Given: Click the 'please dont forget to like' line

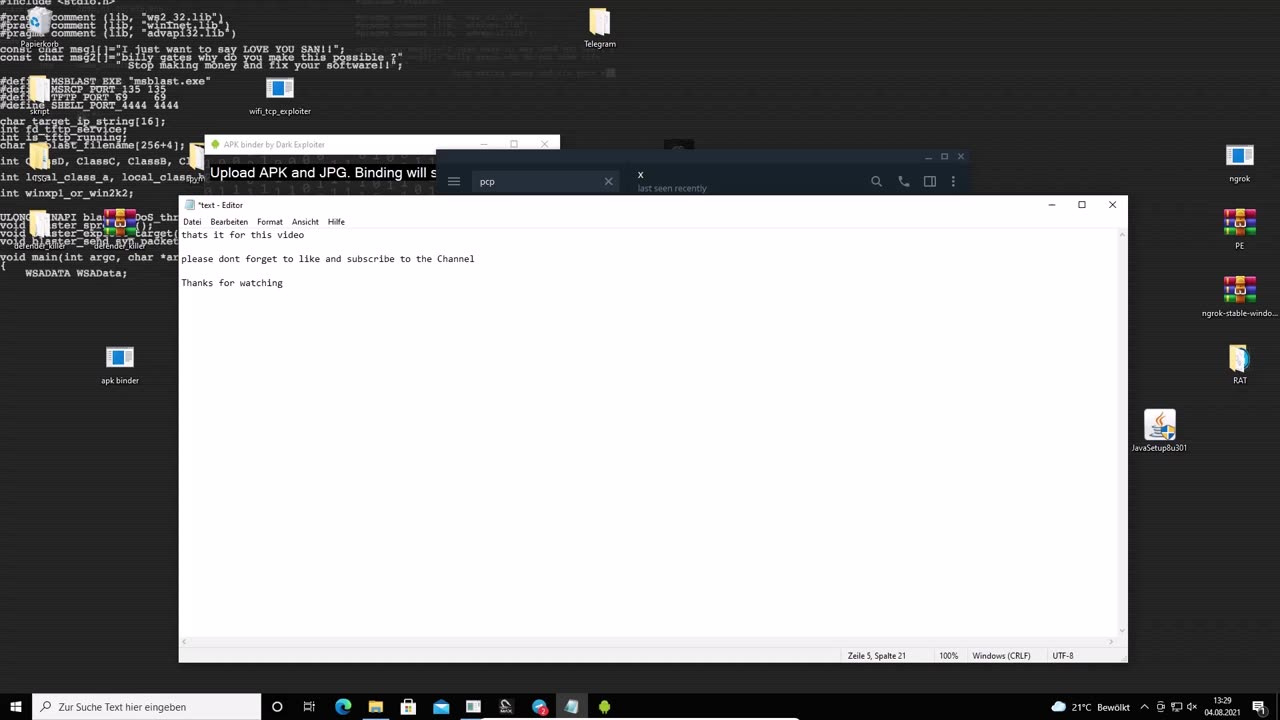Looking at the screenshot, I should click(328, 259).
